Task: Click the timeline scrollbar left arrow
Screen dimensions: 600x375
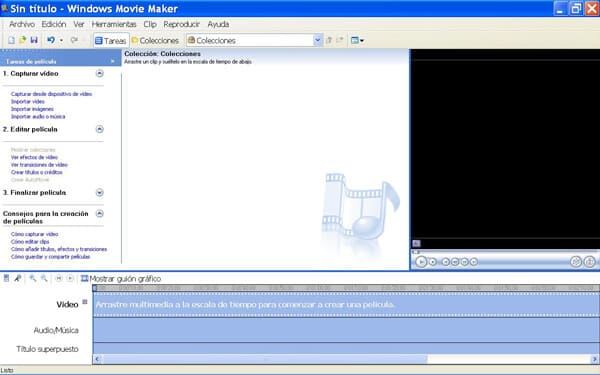Action: [97, 359]
